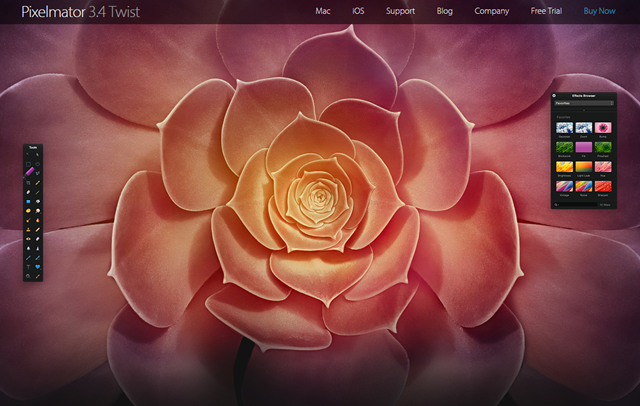Screen dimensions: 640x406
Task: Select the Zoom magnifier tool
Action: (x=28, y=276)
